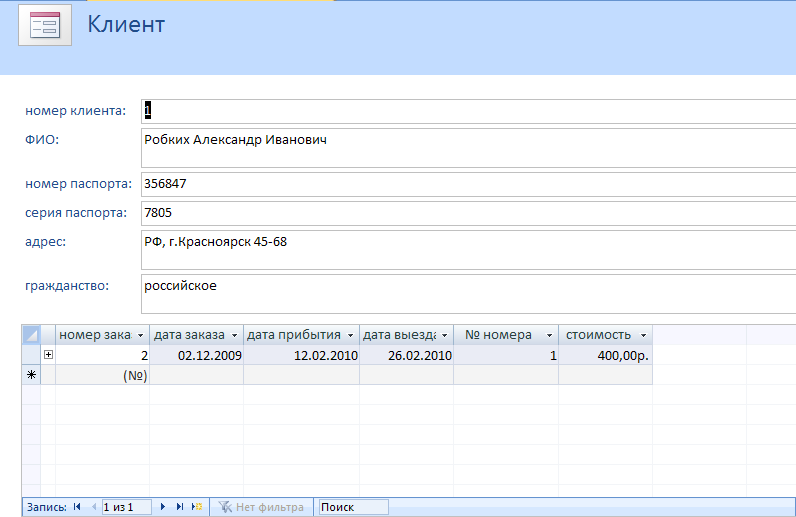Screen dimensions: 796x517
Task: Click the ФИО: label
Action: coord(42,140)
